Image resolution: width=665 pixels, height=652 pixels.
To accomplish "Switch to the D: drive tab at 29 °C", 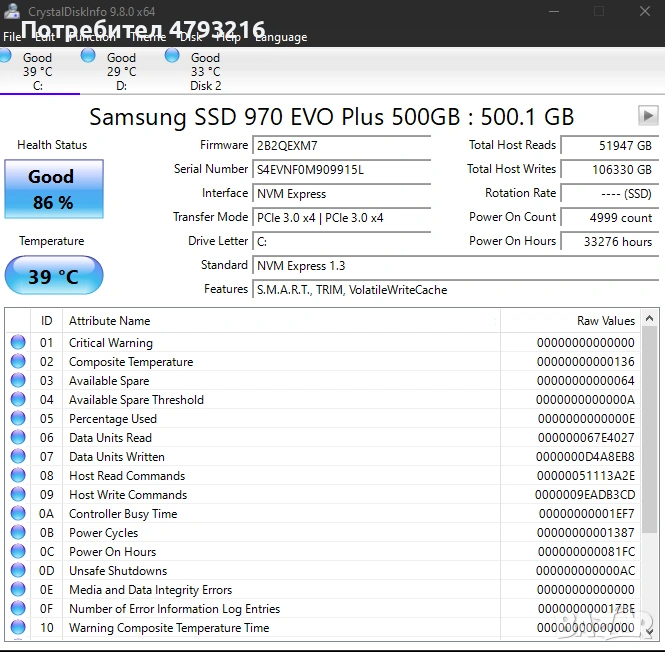I will tap(121, 71).
